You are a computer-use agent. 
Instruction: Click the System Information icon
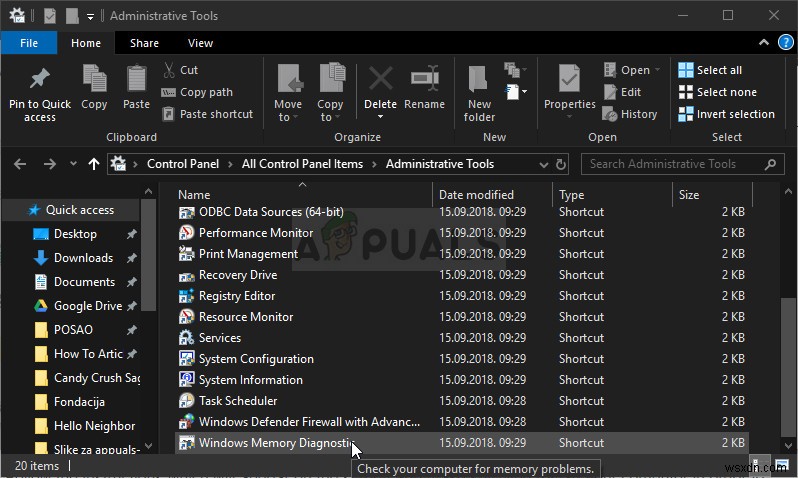coord(186,379)
